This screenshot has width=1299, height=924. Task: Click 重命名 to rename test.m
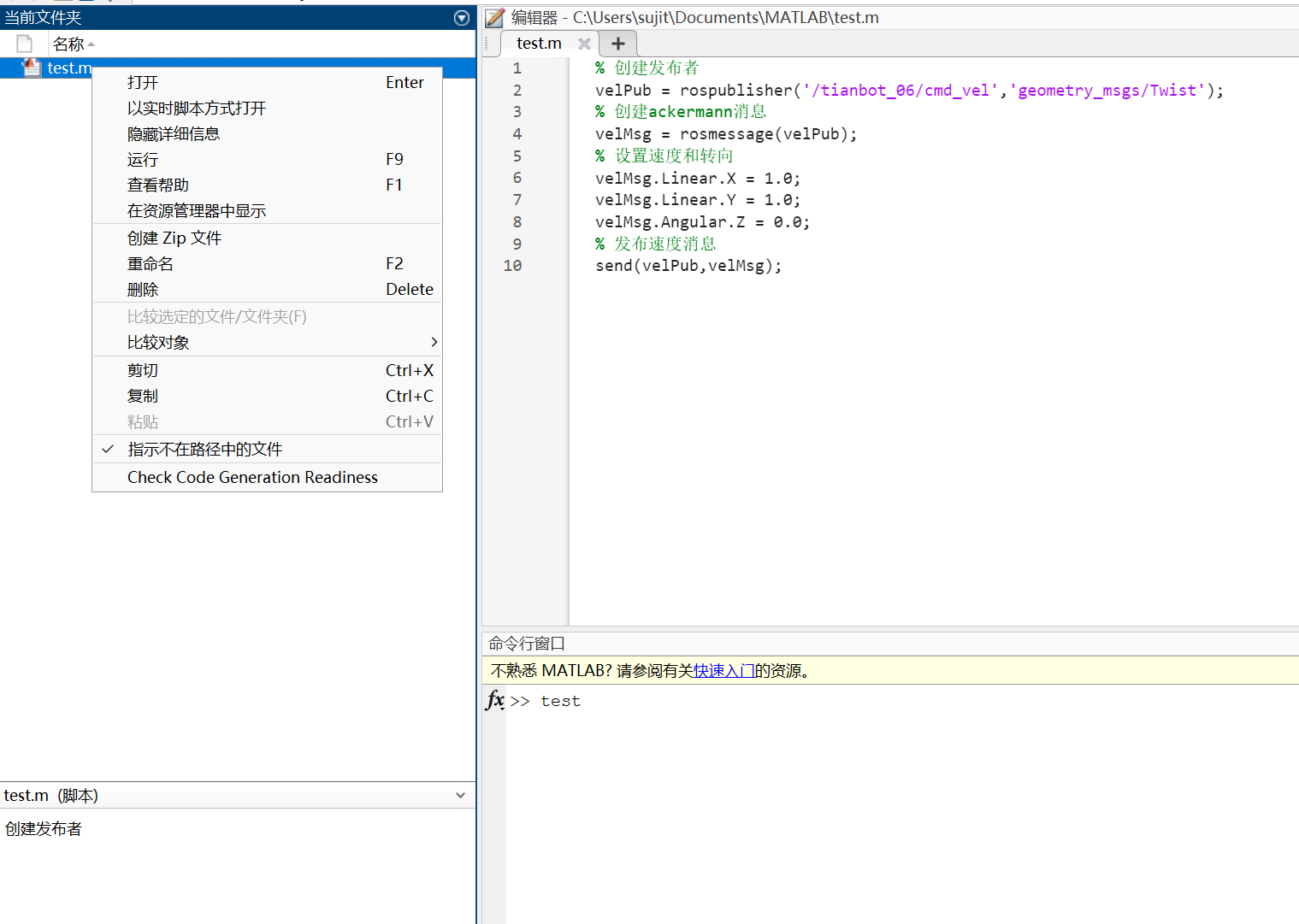click(267, 263)
